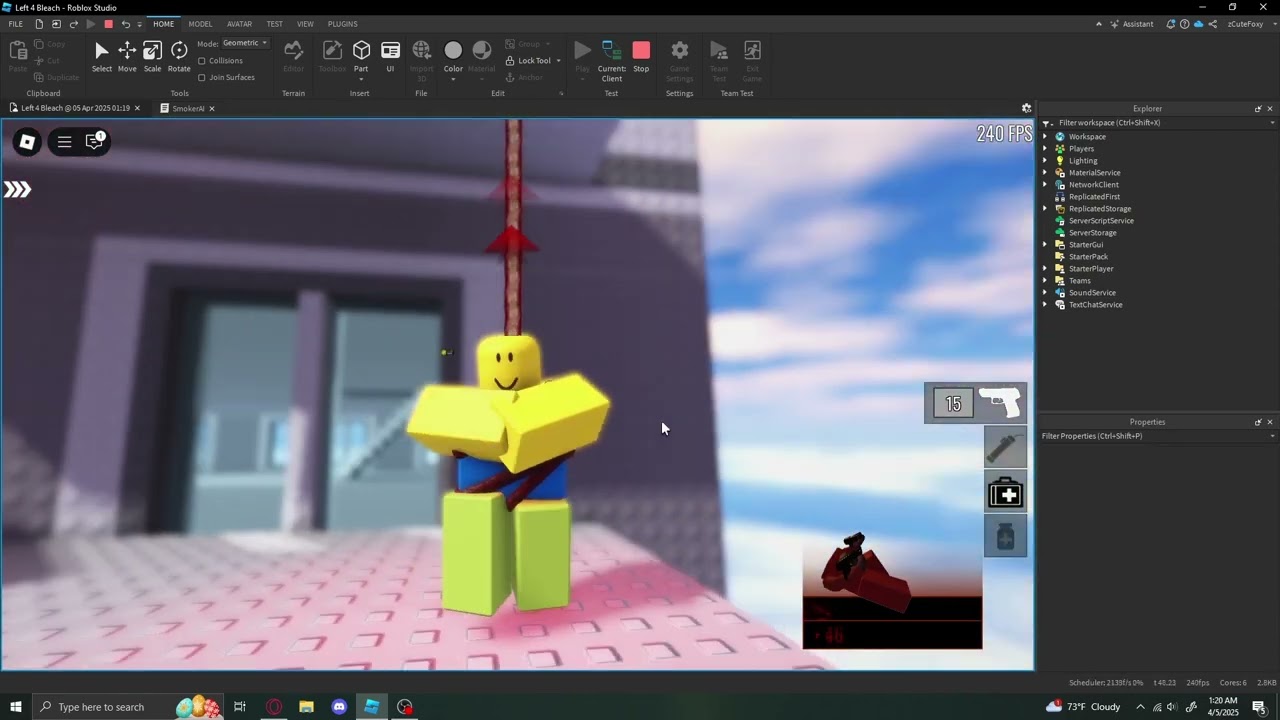Open the hamburger menu in game viewport
This screenshot has width=1280, height=720.
(64, 142)
